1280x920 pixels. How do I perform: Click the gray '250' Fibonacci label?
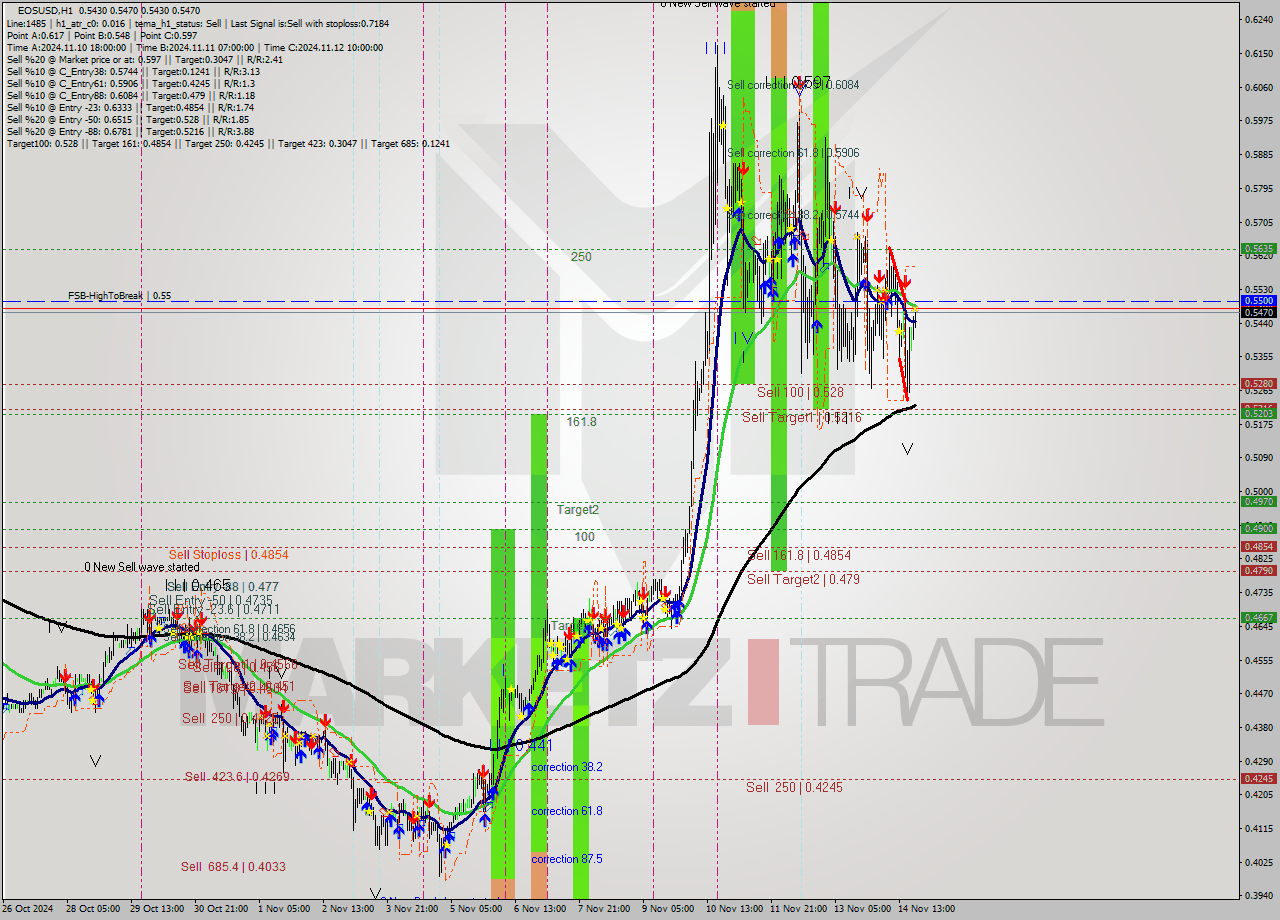[x=581, y=257]
